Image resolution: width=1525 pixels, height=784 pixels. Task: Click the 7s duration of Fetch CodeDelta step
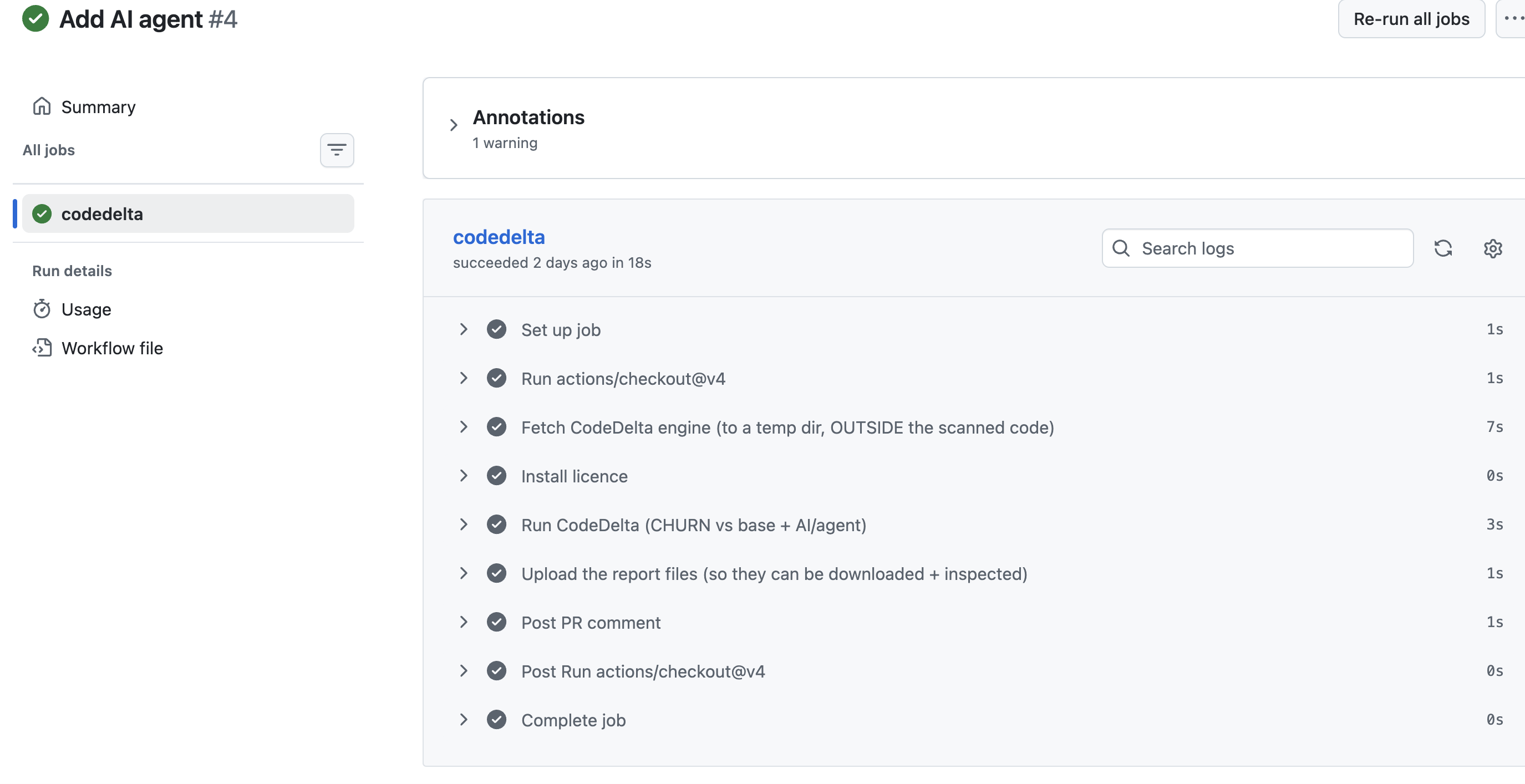tap(1494, 426)
